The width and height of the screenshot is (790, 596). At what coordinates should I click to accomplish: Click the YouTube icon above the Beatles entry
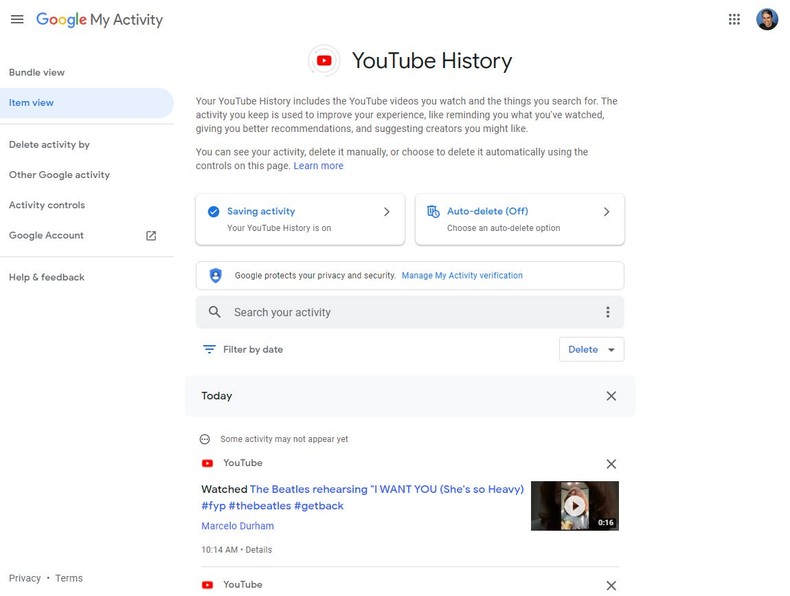207,463
